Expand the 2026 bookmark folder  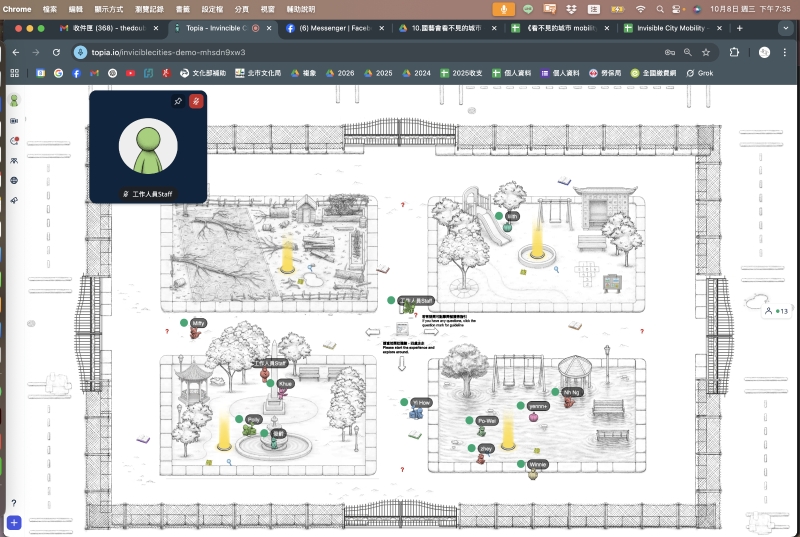pos(340,73)
